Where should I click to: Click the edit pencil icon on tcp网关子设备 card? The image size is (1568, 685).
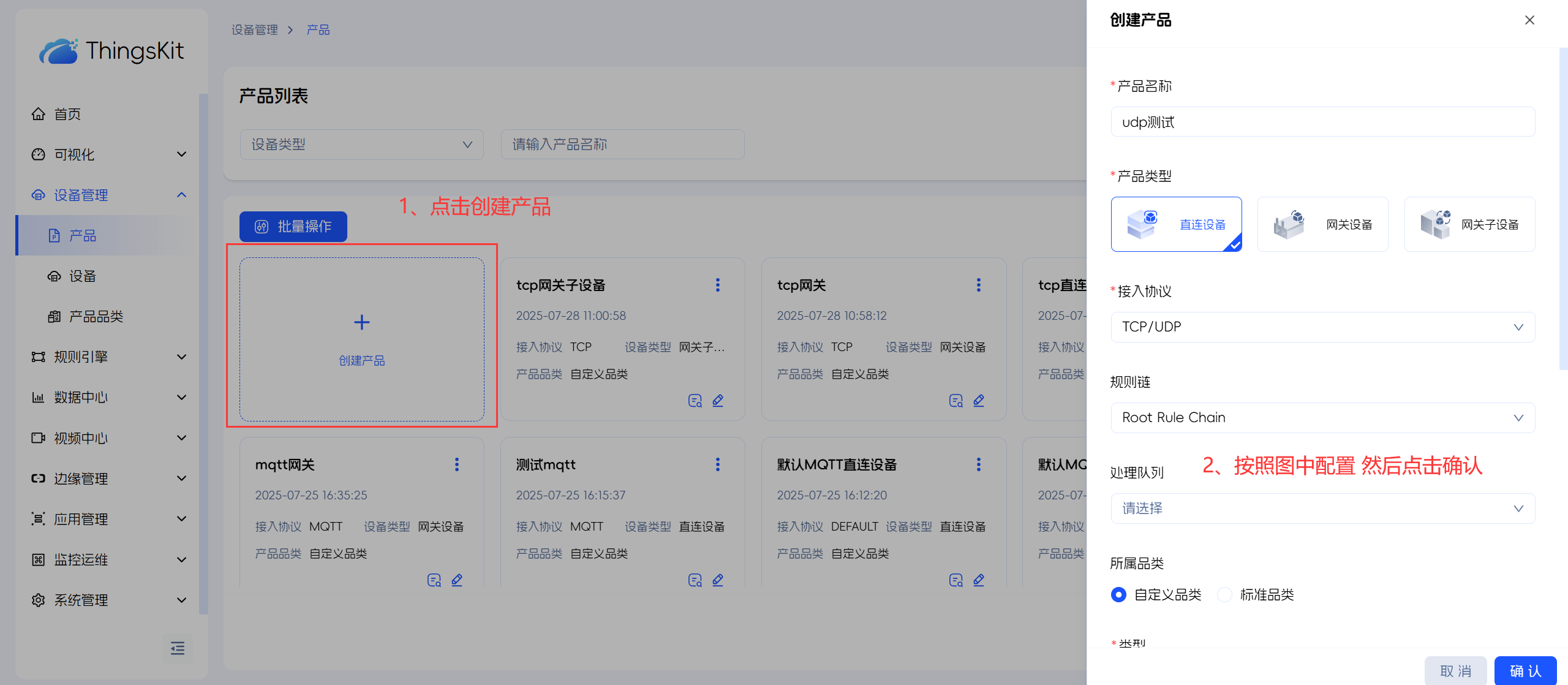click(718, 401)
